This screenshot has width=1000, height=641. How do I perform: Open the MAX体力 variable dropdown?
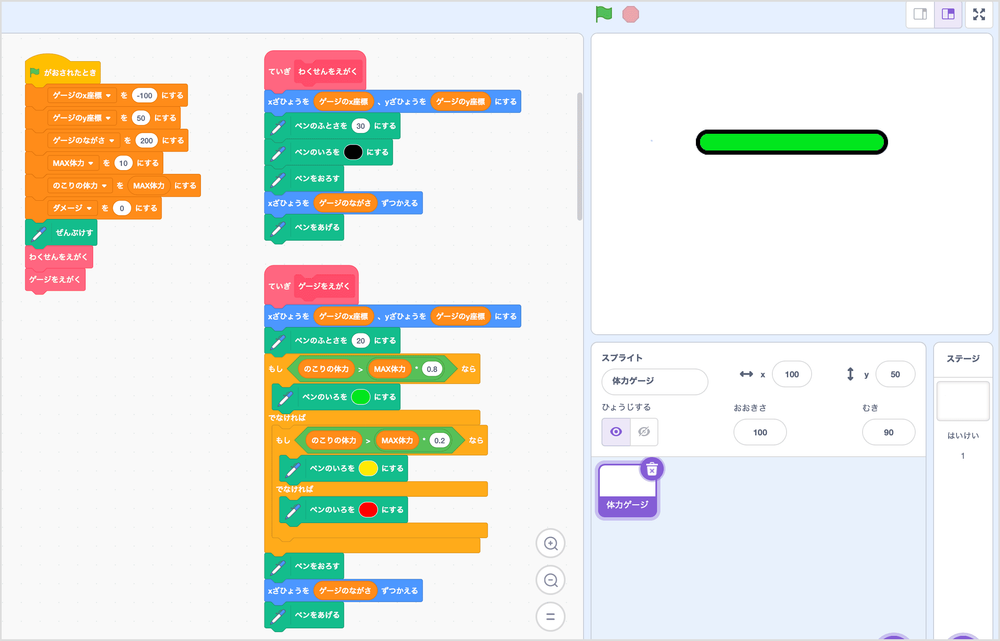click(90, 163)
